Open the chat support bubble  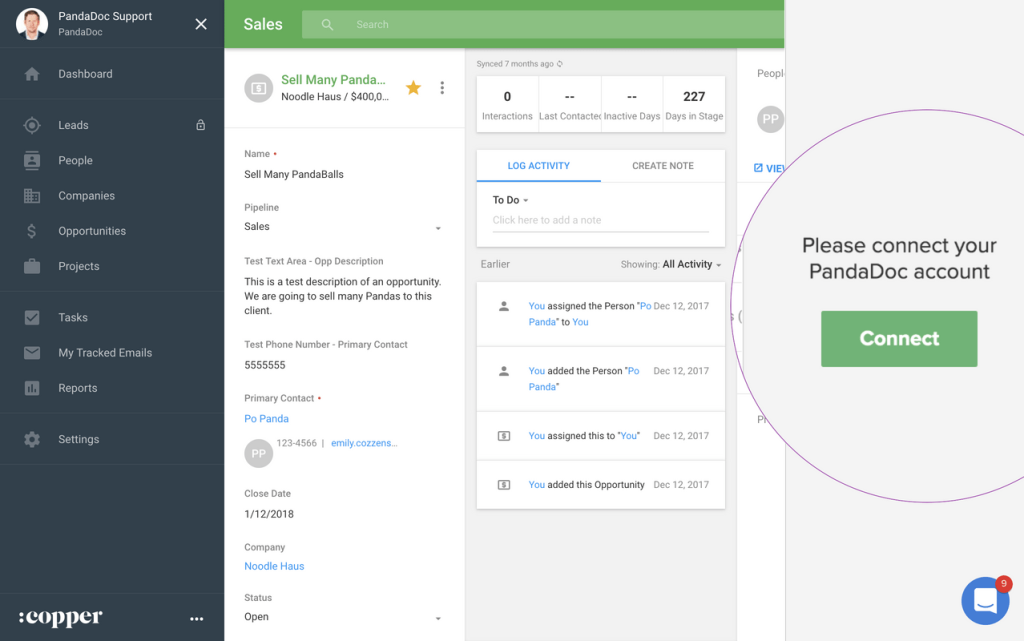pos(985,600)
